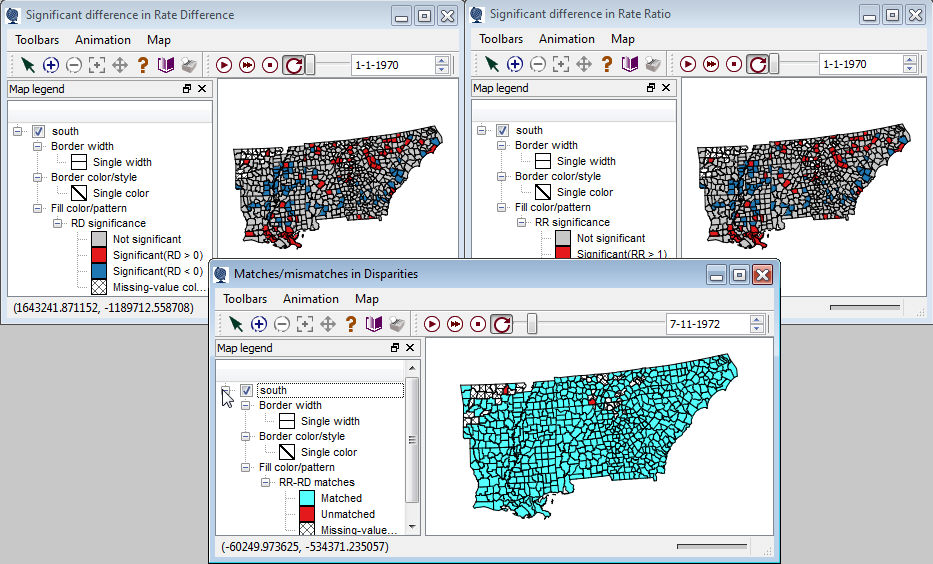Viewport: 933px width, 564px height.
Task: Click question mark help icon in Rate Ratio window
Action: coord(607,64)
